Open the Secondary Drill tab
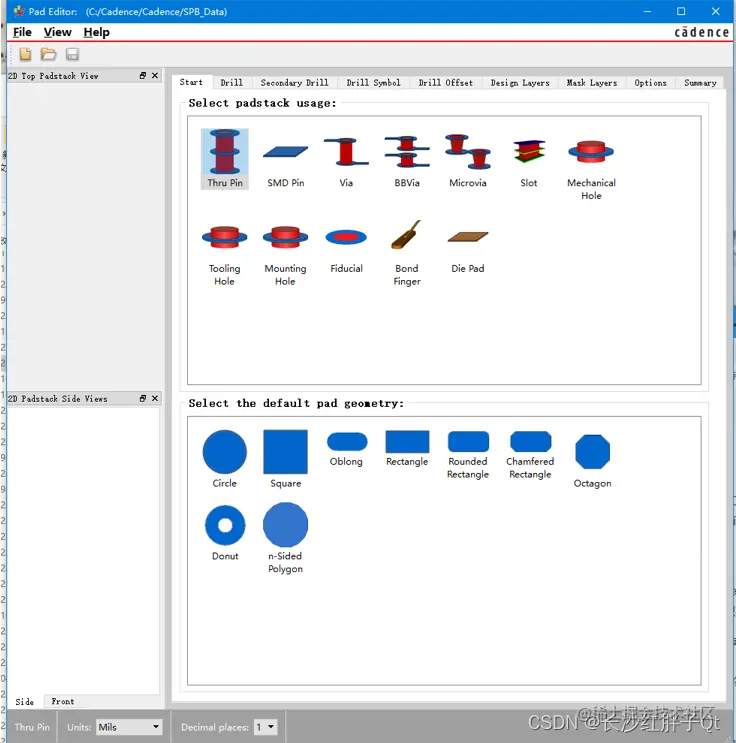The image size is (736, 743). tap(294, 82)
